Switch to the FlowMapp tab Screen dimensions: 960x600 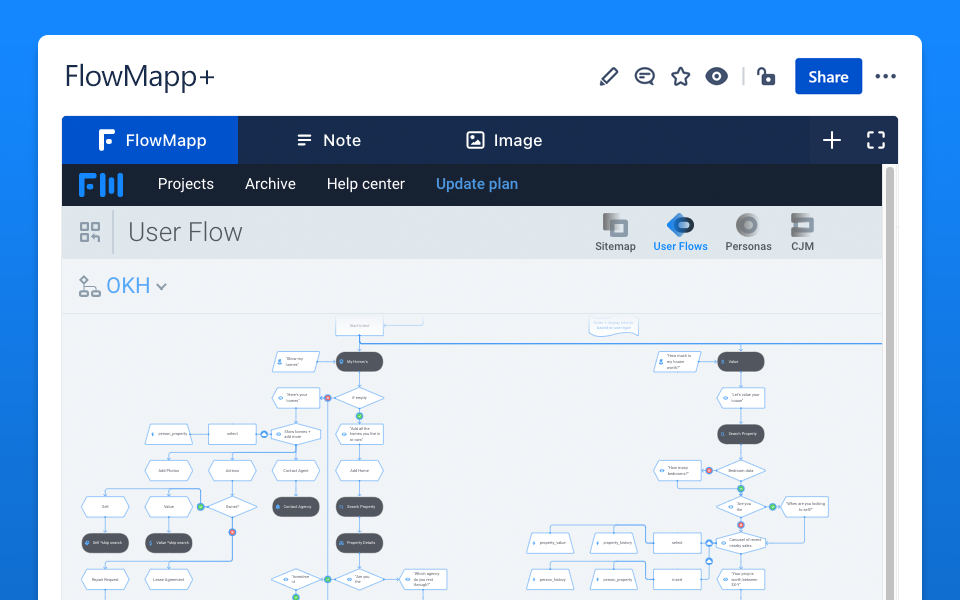(151, 140)
